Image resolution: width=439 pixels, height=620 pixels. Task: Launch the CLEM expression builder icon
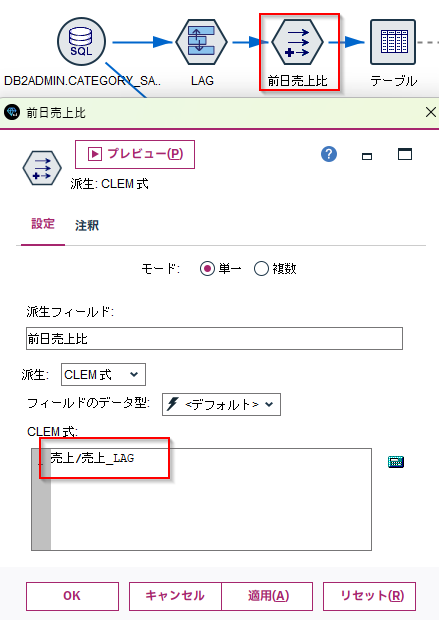pyautogui.click(x=396, y=461)
